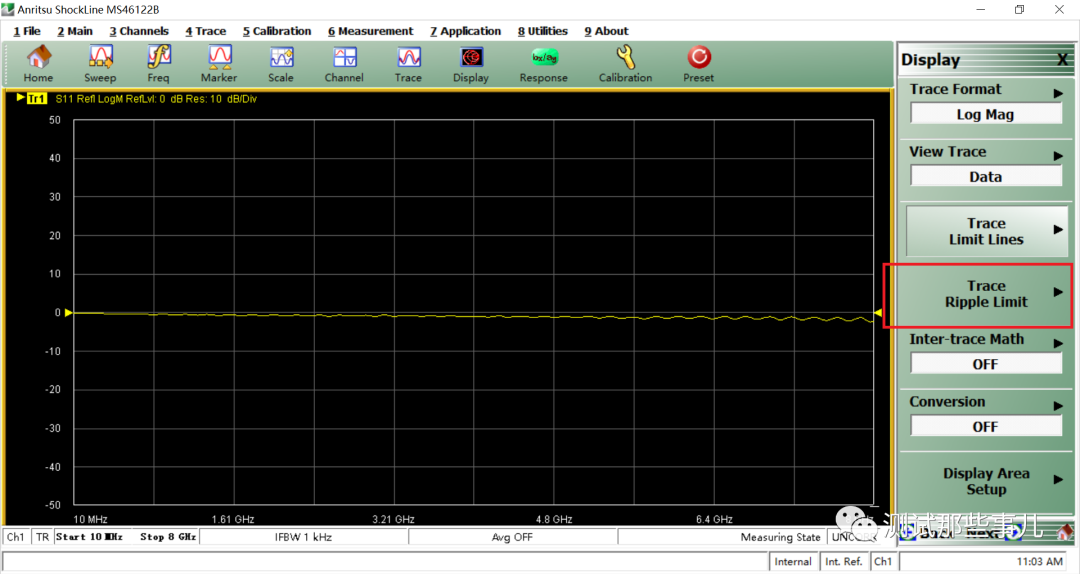Select the Freq toolbar icon

pyautogui.click(x=158, y=63)
